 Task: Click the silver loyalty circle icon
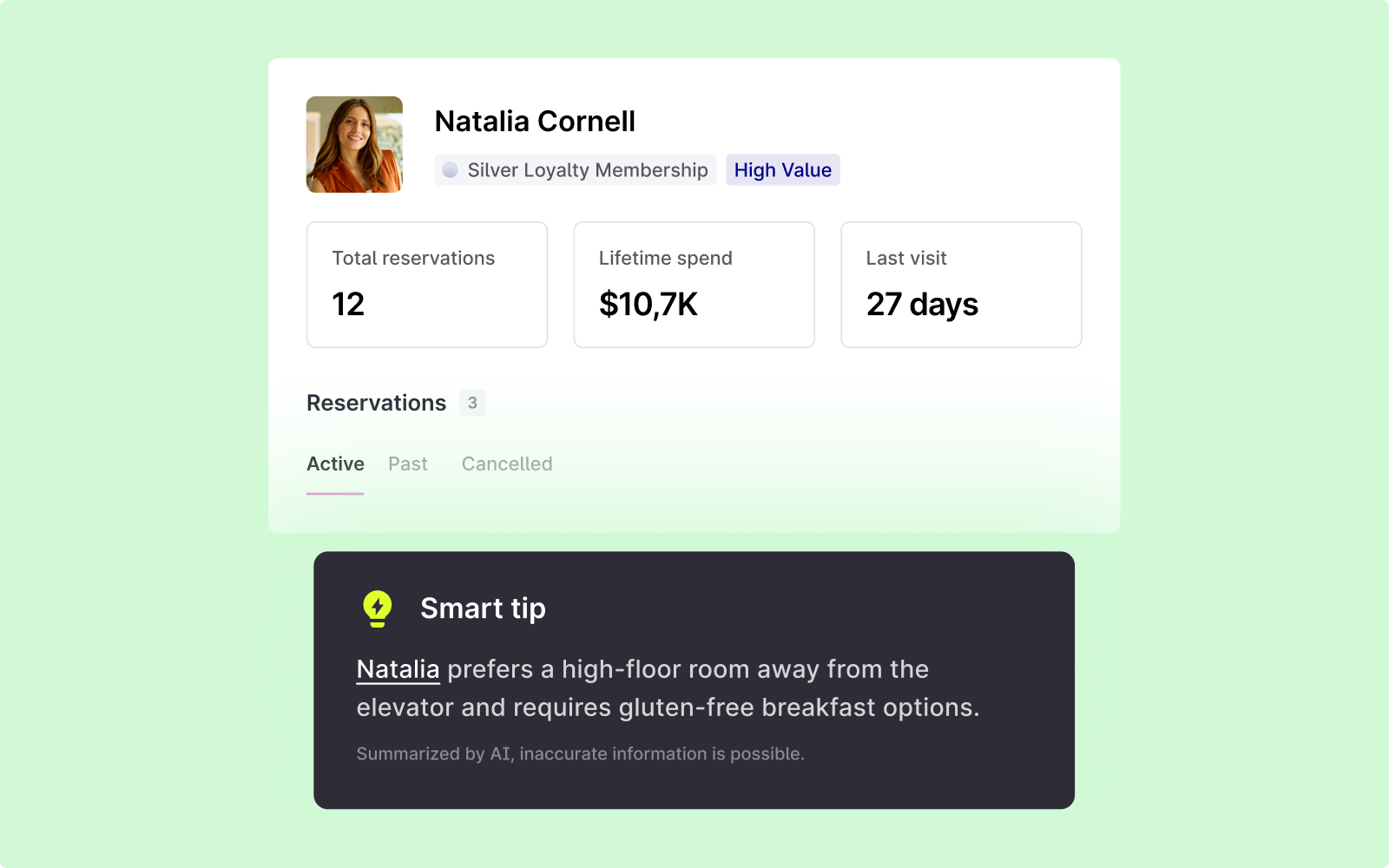point(450,170)
